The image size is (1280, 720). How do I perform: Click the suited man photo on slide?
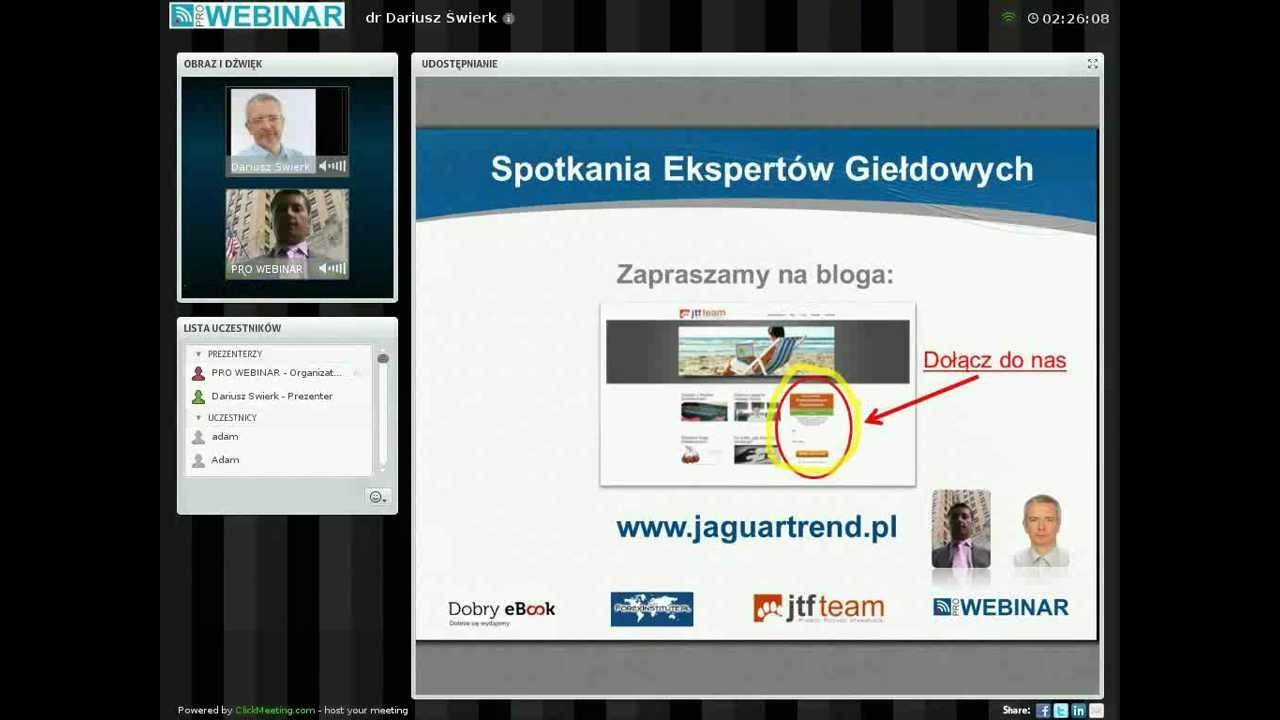click(x=961, y=529)
